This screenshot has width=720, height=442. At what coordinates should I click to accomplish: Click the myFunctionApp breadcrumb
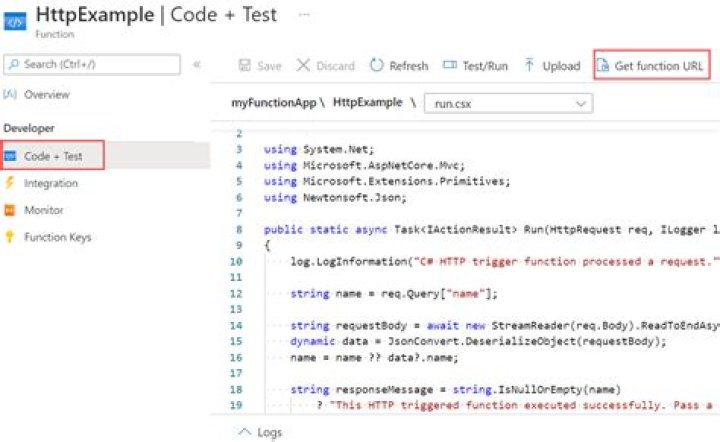[x=274, y=102]
